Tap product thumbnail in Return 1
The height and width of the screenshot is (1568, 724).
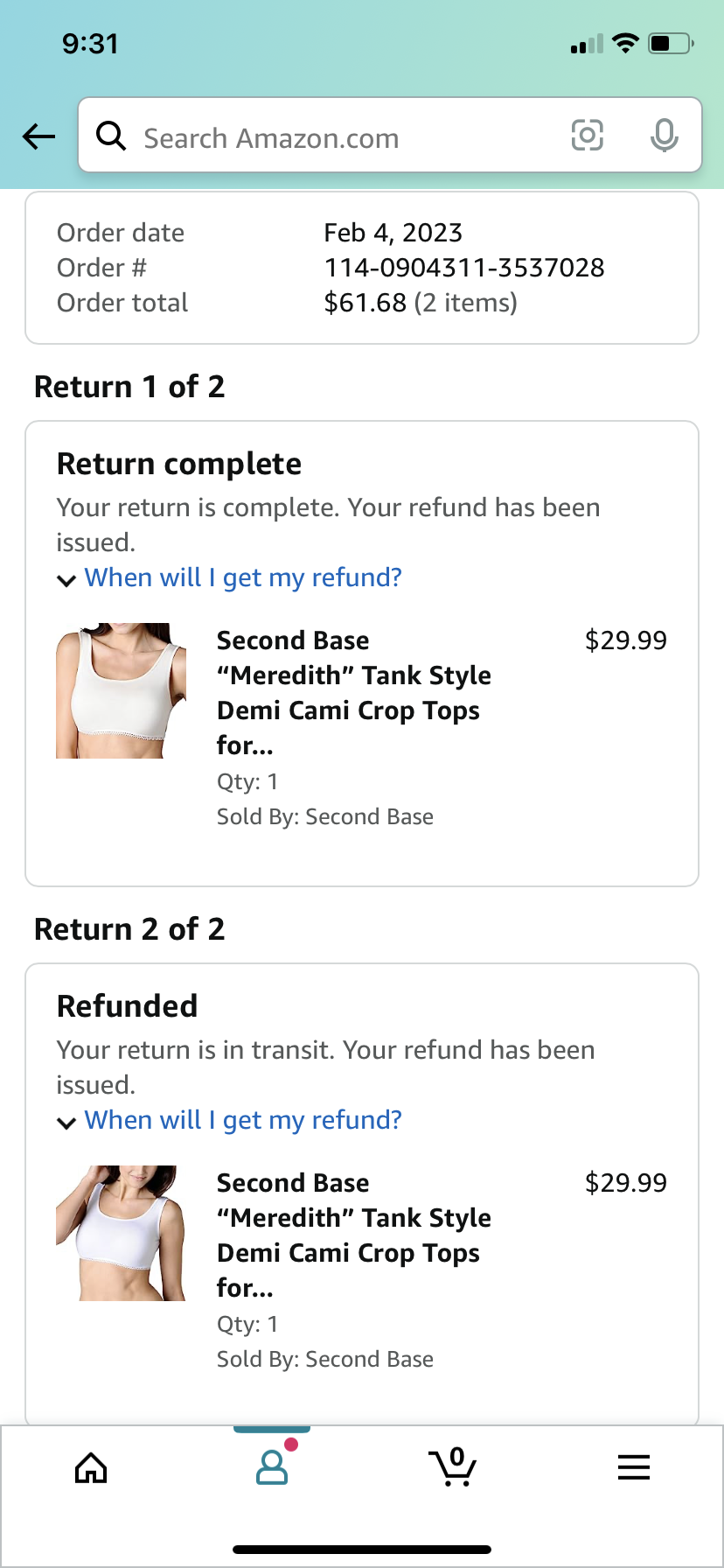point(121,690)
